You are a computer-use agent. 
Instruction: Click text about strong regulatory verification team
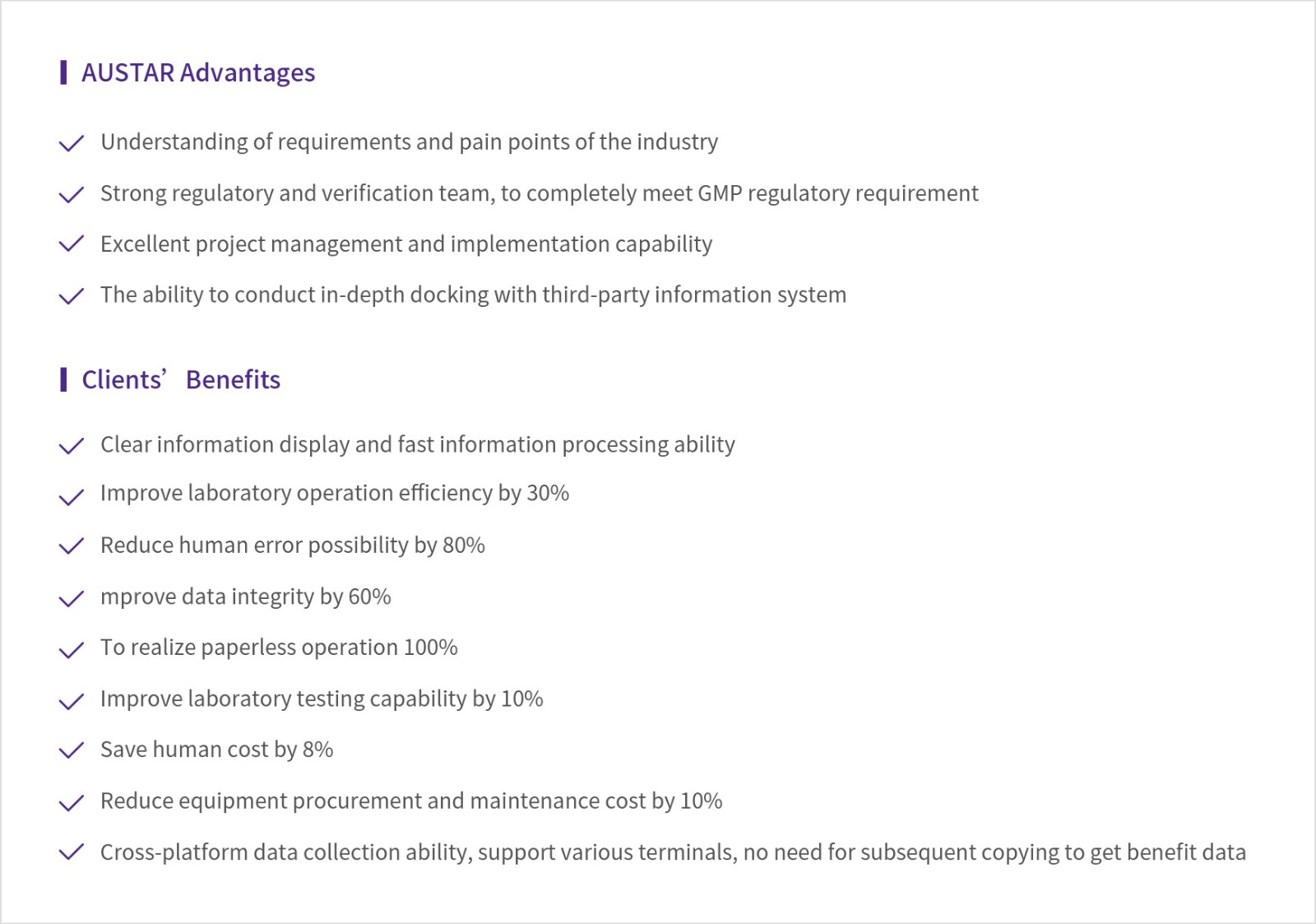(x=539, y=193)
